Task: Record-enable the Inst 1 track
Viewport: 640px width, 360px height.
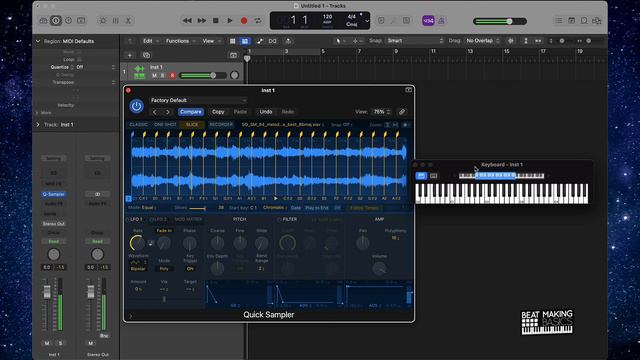Action: [x=172, y=76]
